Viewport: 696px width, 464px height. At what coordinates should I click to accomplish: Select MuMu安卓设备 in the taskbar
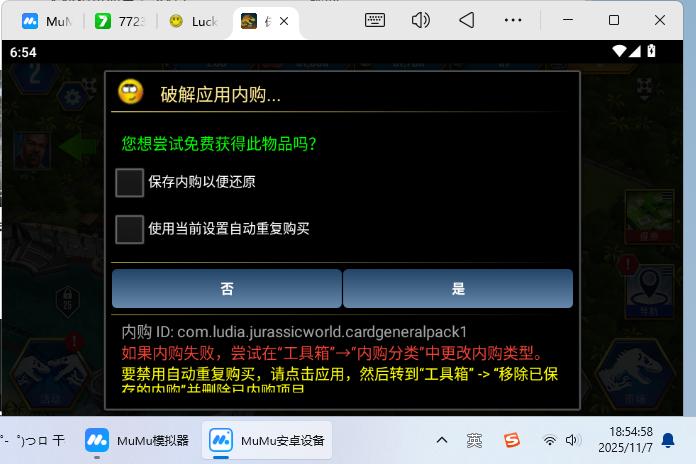click(267, 440)
